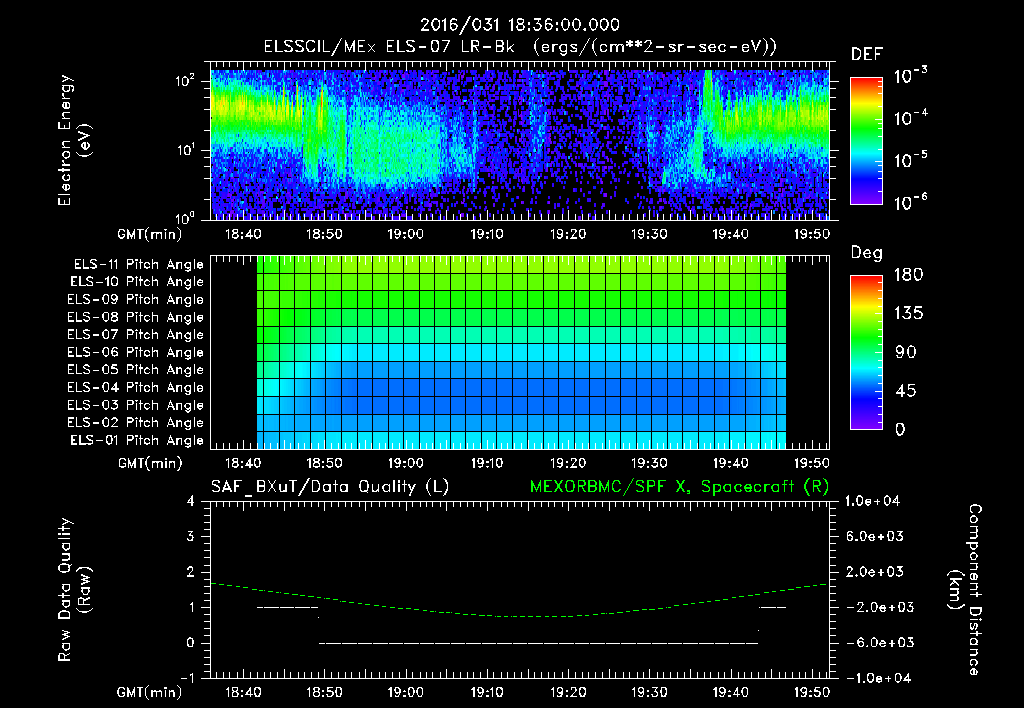The image size is (1024, 708).
Task: Select ELS-01 Pitch Angle row label
Action: (x=137, y=440)
